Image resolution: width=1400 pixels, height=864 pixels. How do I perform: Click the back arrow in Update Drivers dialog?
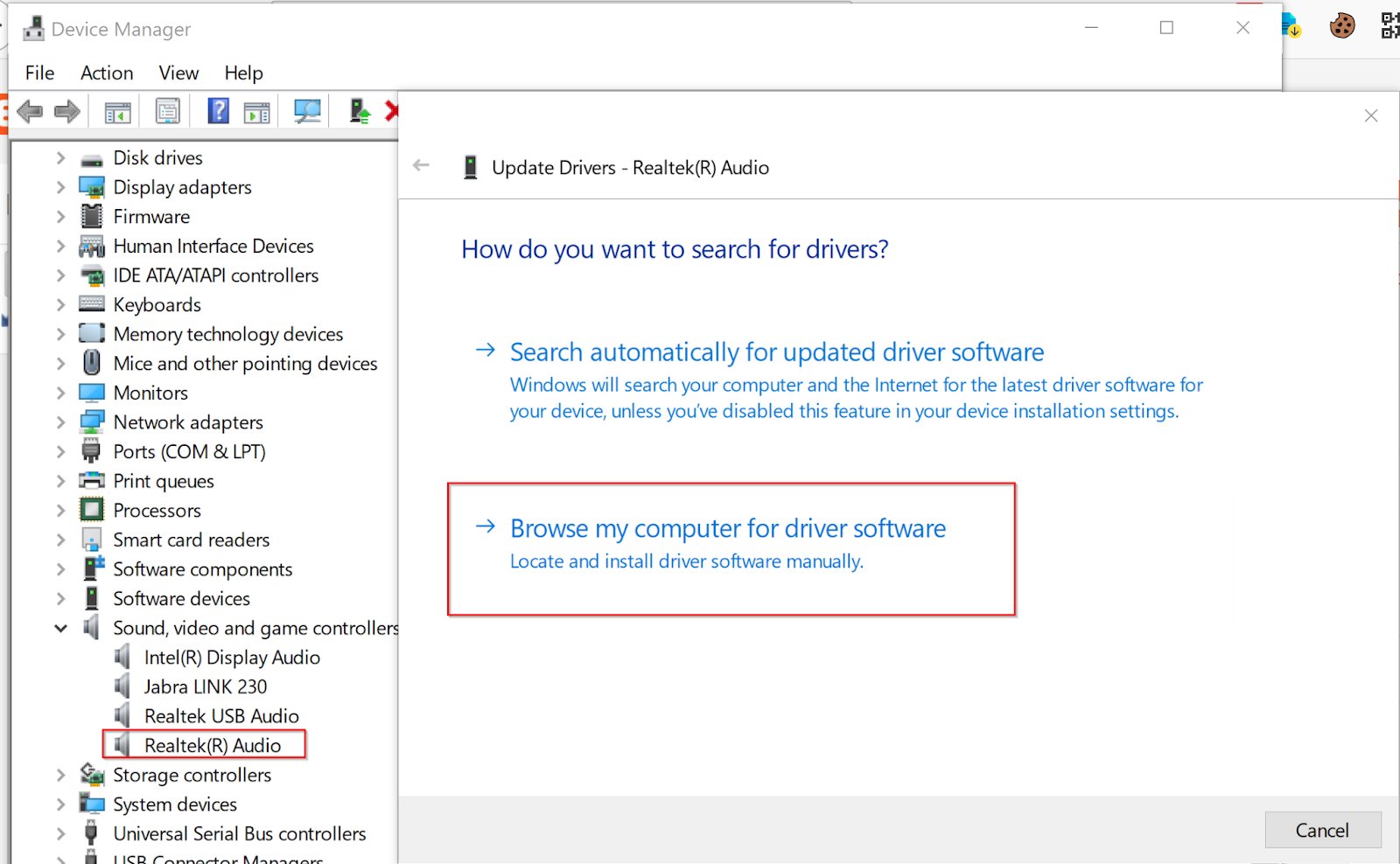click(421, 165)
